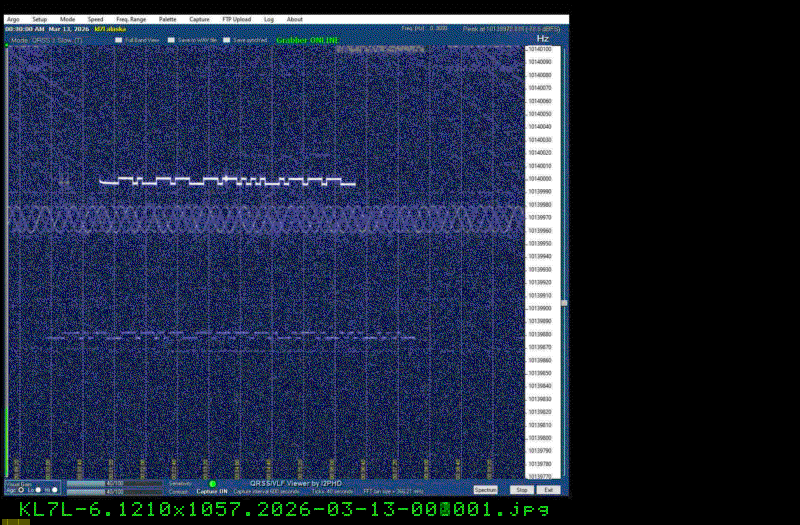Toggle the Save synched checkbox
Image resolution: width=800 pixels, height=525 pixels.
pos(226,40)
